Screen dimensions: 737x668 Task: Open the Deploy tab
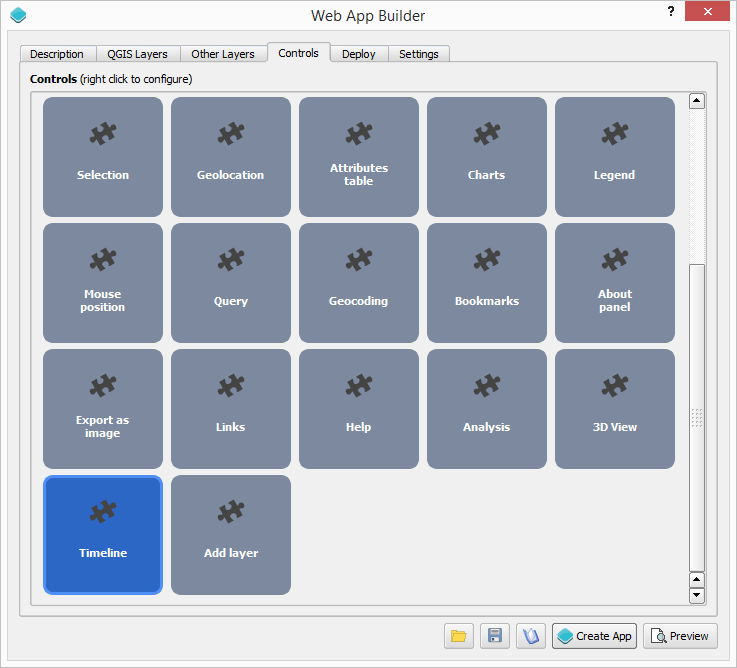(x=358, y=54)
